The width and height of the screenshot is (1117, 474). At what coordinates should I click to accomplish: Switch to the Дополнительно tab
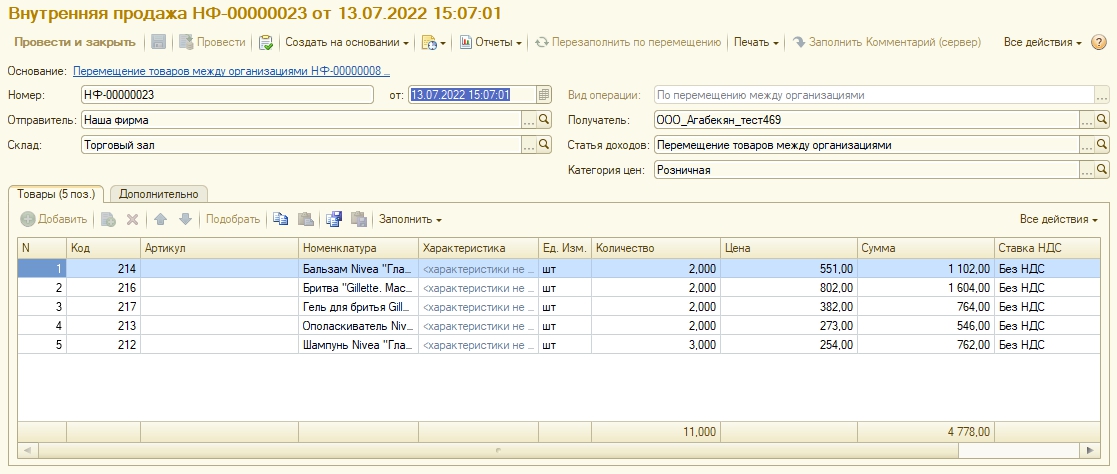[158, 194]
